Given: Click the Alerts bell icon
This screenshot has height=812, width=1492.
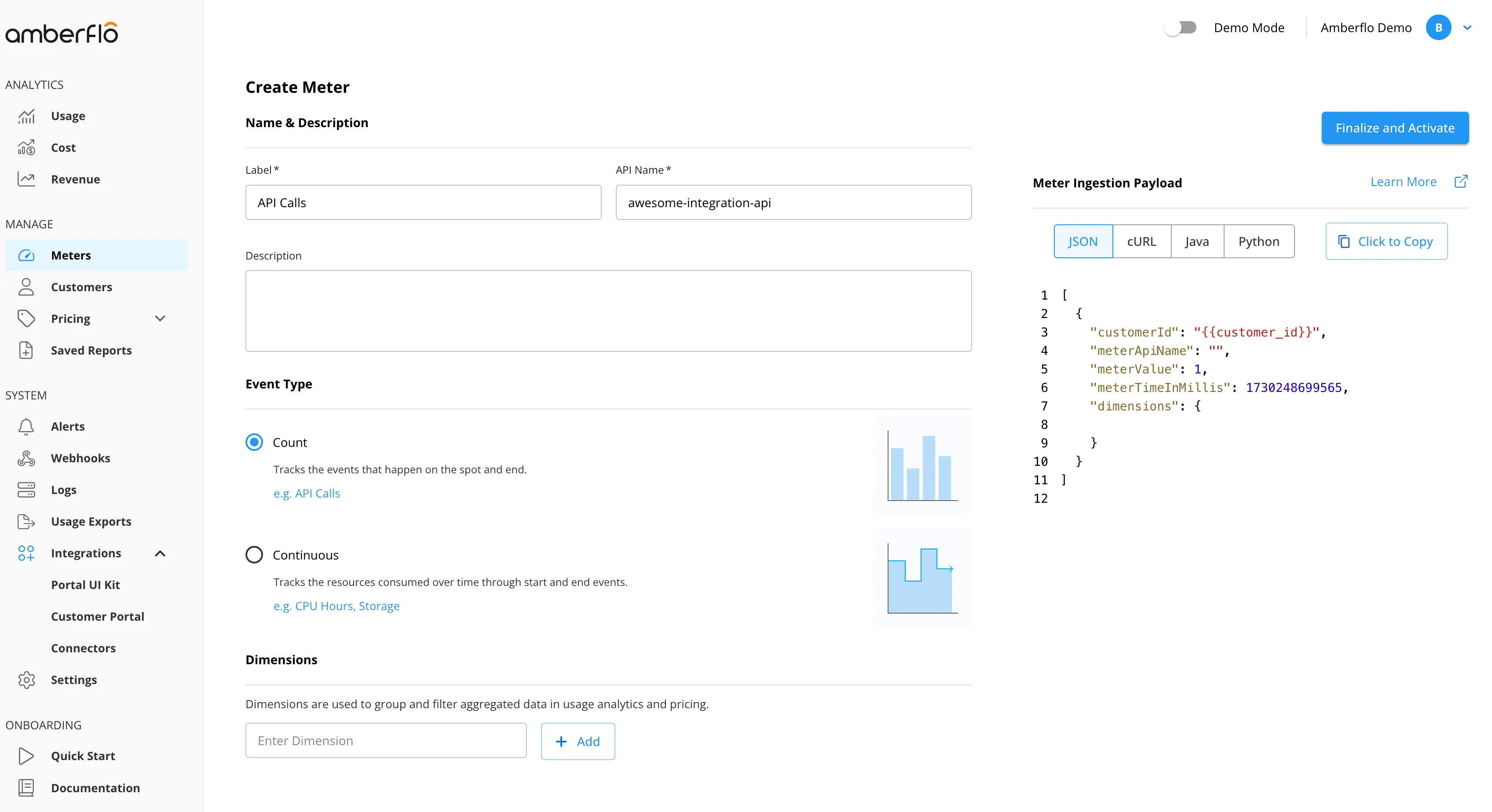Looking at the screenshot, I should [26, 426].
